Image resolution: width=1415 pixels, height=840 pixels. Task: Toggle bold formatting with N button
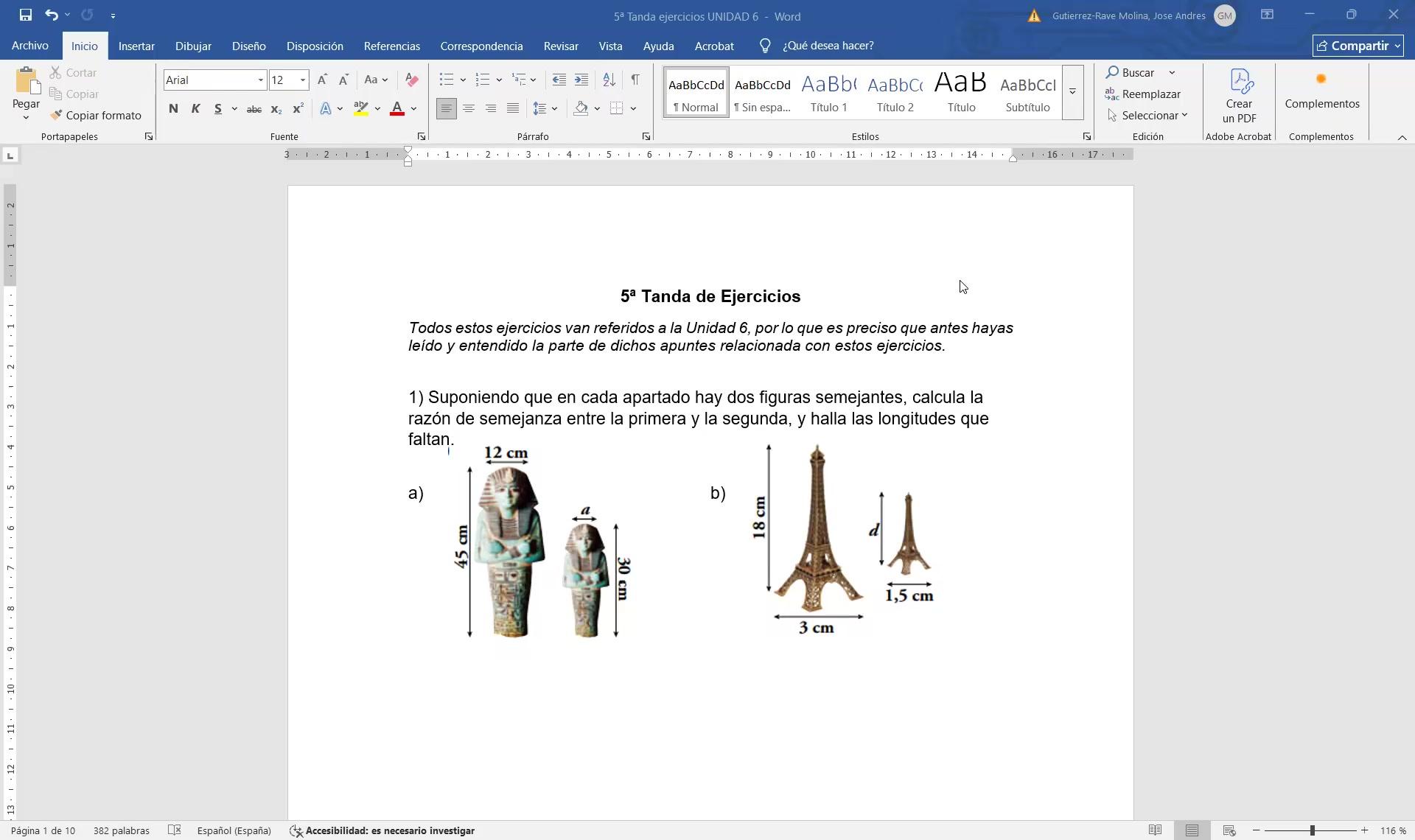(173, 109)
